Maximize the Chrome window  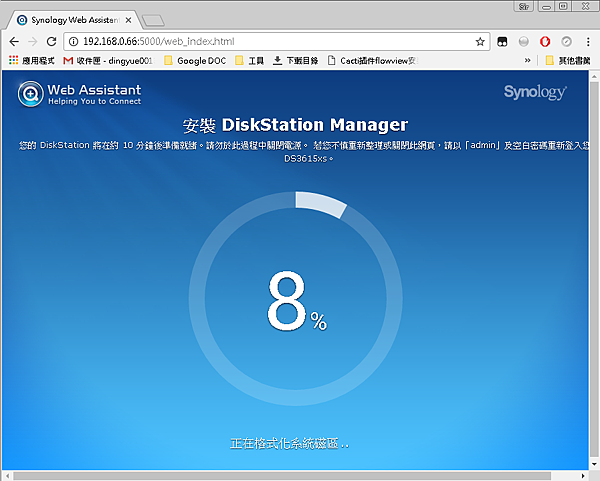coord(563,6)
